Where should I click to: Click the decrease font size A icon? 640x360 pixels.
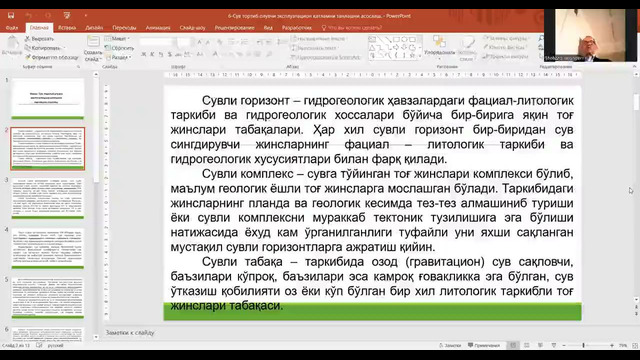point(208,42)
